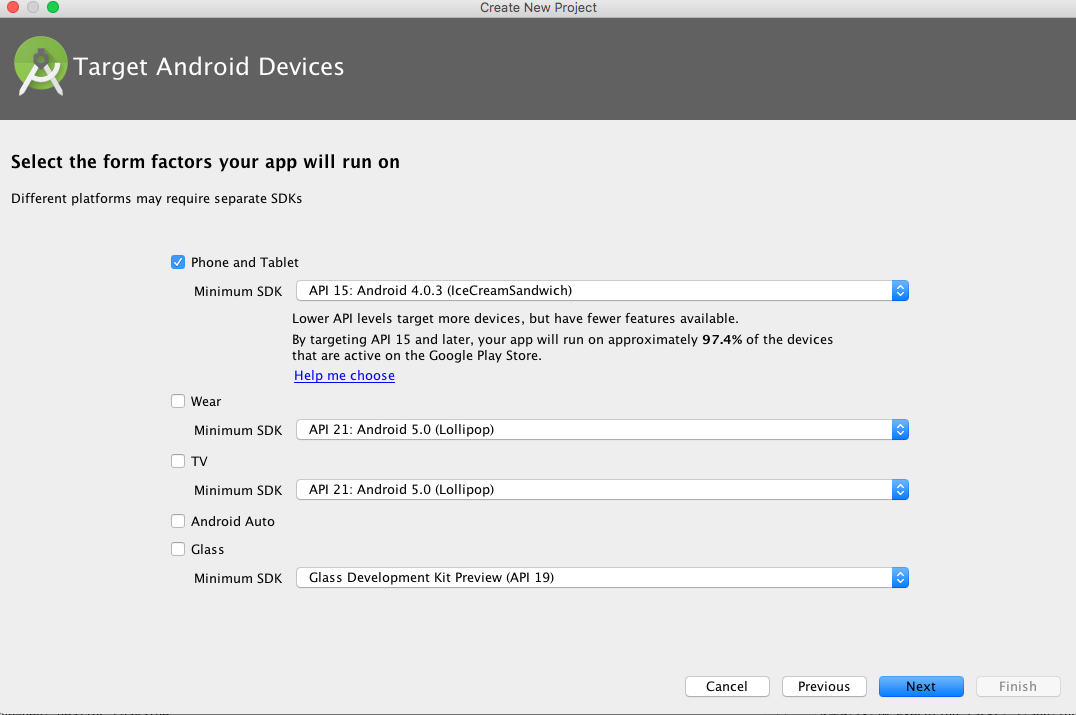This screenshot has height=715, width=1076.
Task: Enable the Wear form factor checkbox
Action: coord(178,401)
